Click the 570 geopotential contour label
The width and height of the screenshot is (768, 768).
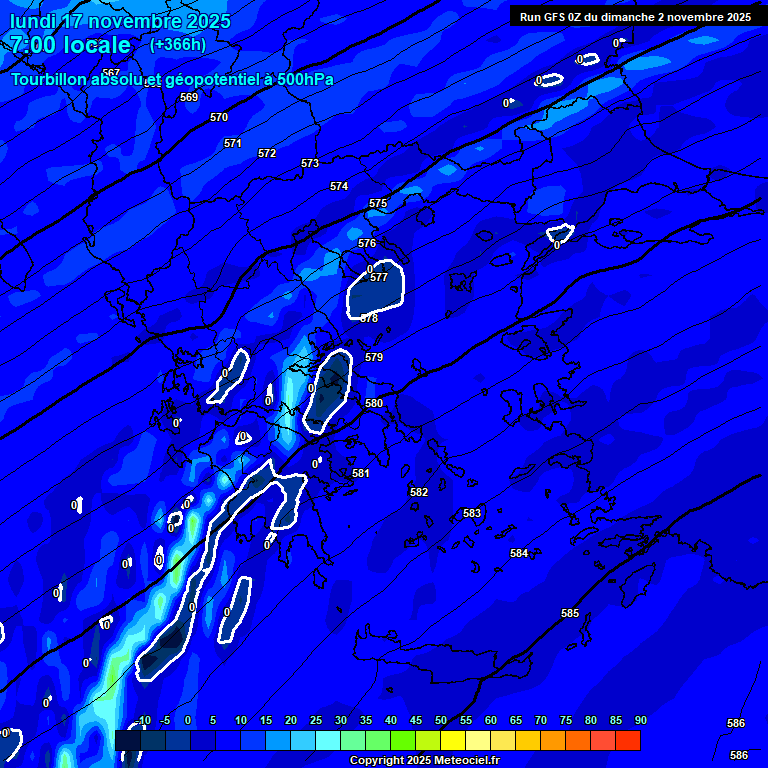tap(219, 117)
